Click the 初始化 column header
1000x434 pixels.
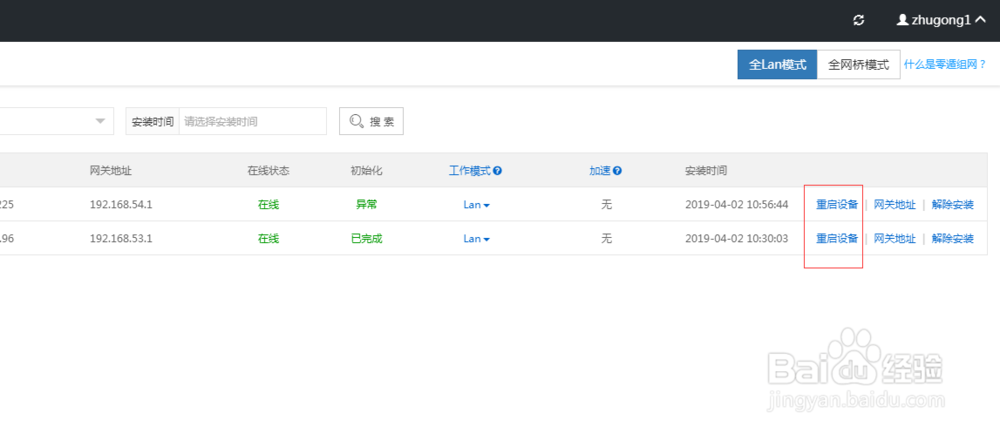click(x=367, y=171)
